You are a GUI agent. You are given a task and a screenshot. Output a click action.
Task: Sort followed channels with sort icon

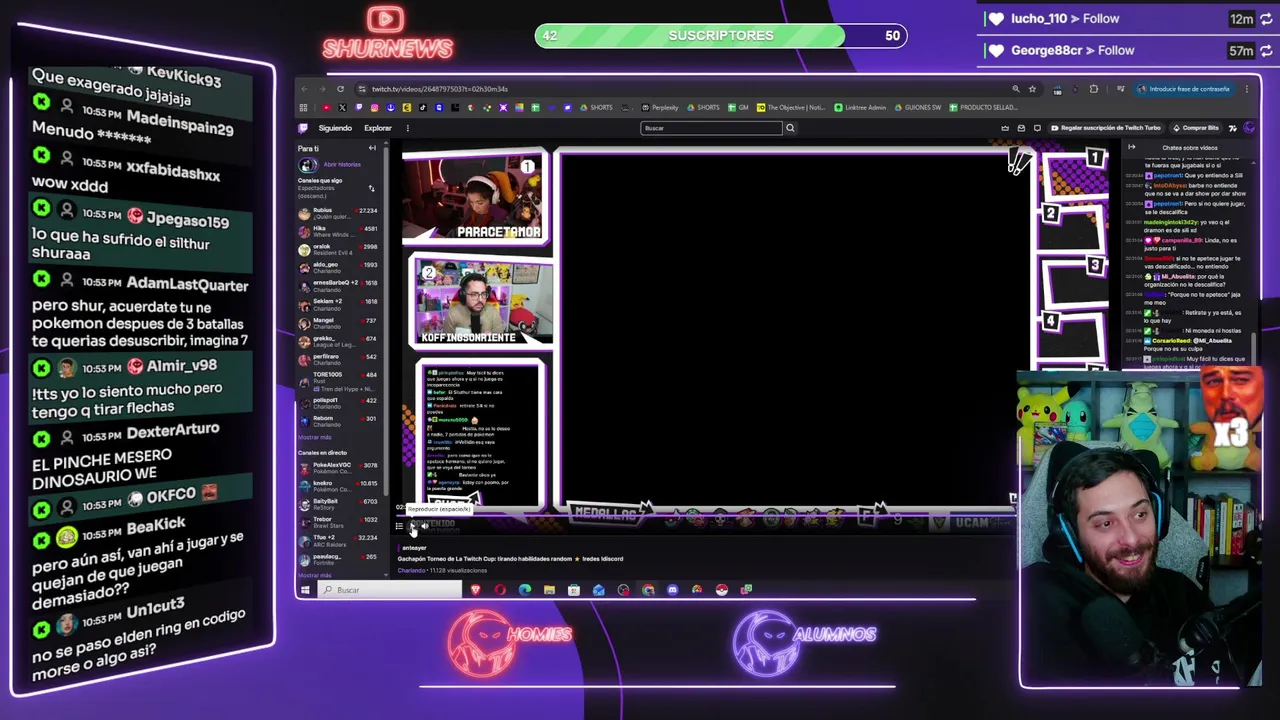[x=371, y=188]
